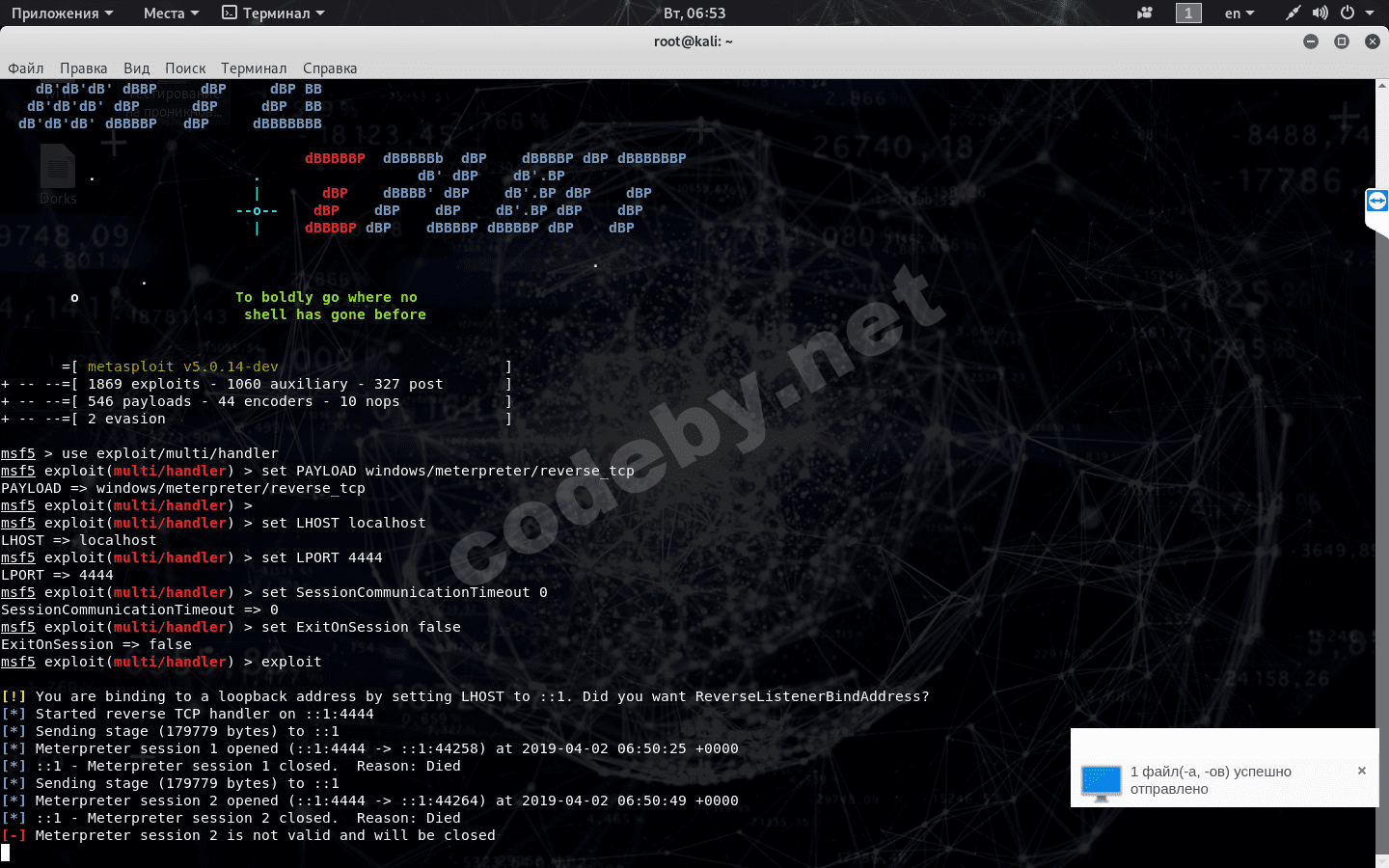Screen dimensions: 1389x868
Task: Click the notification text about успешно отправлено
Action: point(1211,780)
